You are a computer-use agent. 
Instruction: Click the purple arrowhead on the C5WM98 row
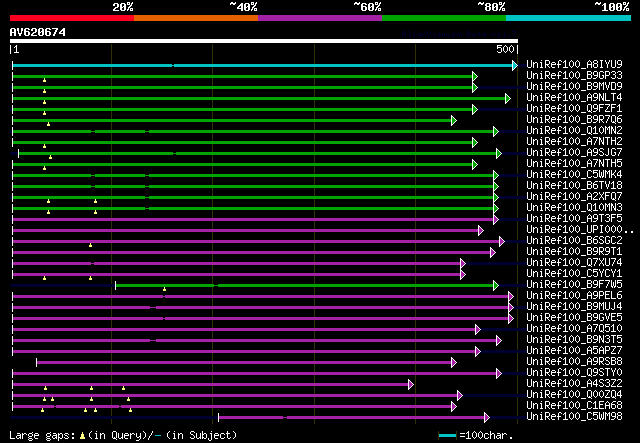point(486,417)
